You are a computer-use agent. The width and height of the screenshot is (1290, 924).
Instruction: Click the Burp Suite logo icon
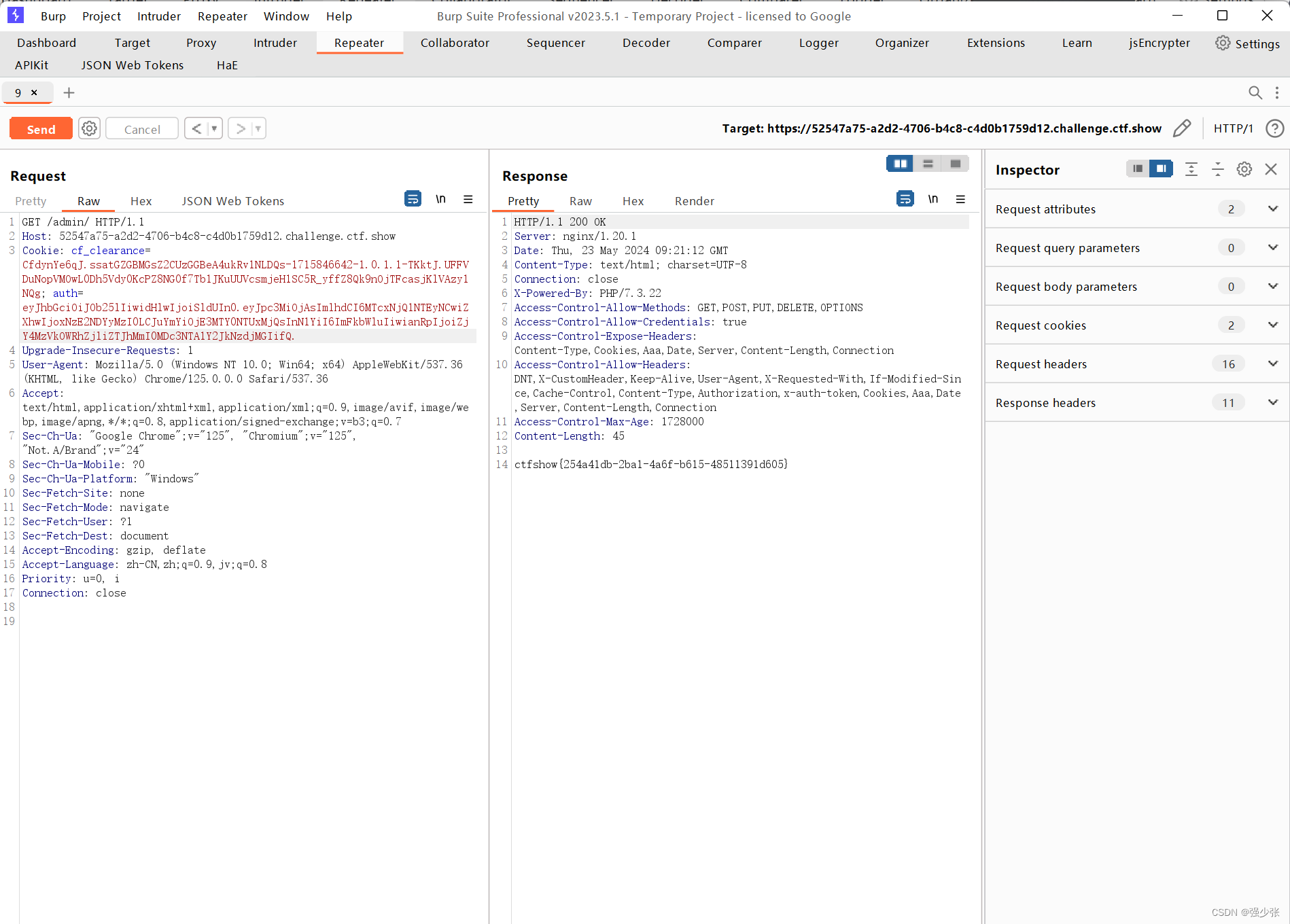15,15
